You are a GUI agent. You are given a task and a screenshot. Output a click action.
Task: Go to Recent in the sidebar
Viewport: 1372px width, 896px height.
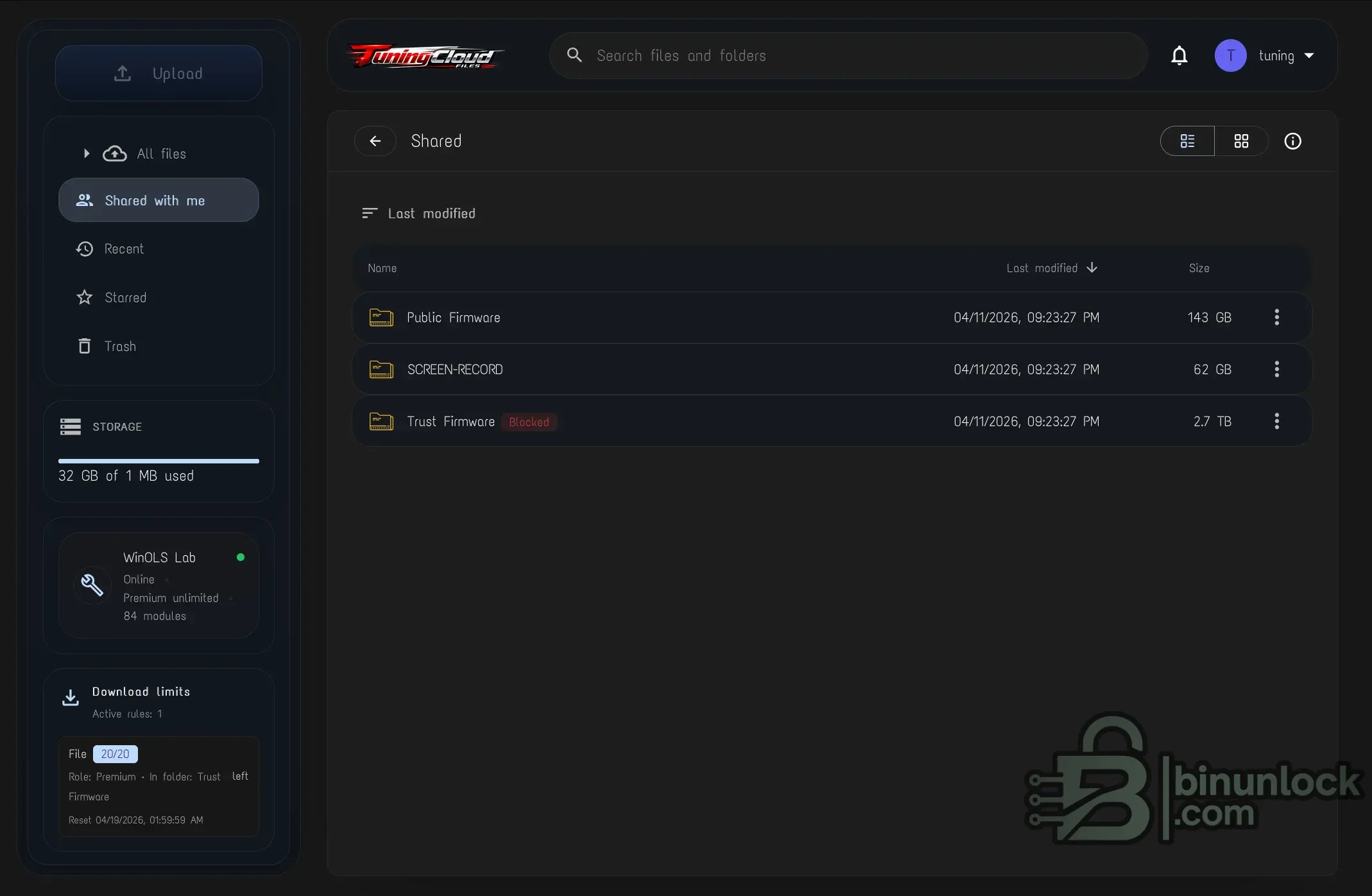[124, 249]
